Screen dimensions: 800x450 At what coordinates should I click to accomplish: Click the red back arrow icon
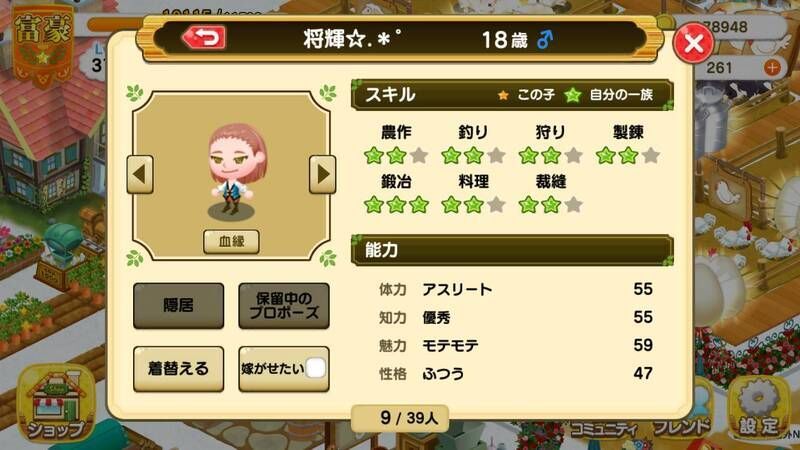[204, 38]
